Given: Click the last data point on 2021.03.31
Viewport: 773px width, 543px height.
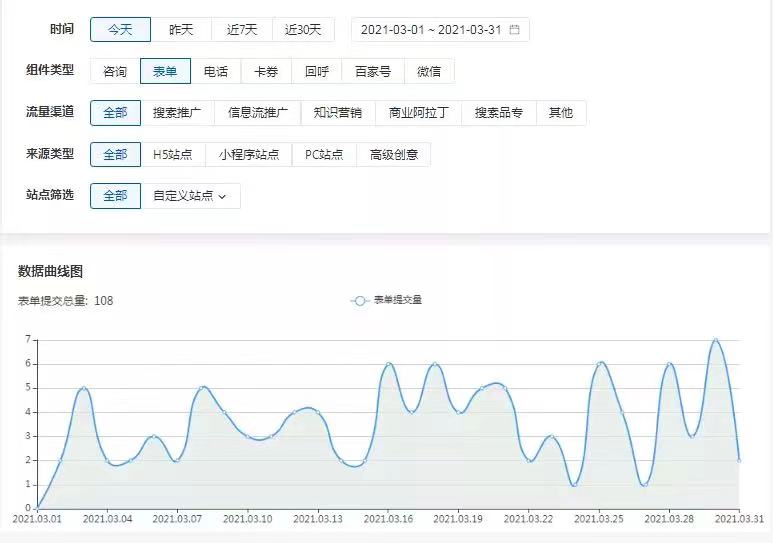Looking at the screenshot, I should [739, 460].
